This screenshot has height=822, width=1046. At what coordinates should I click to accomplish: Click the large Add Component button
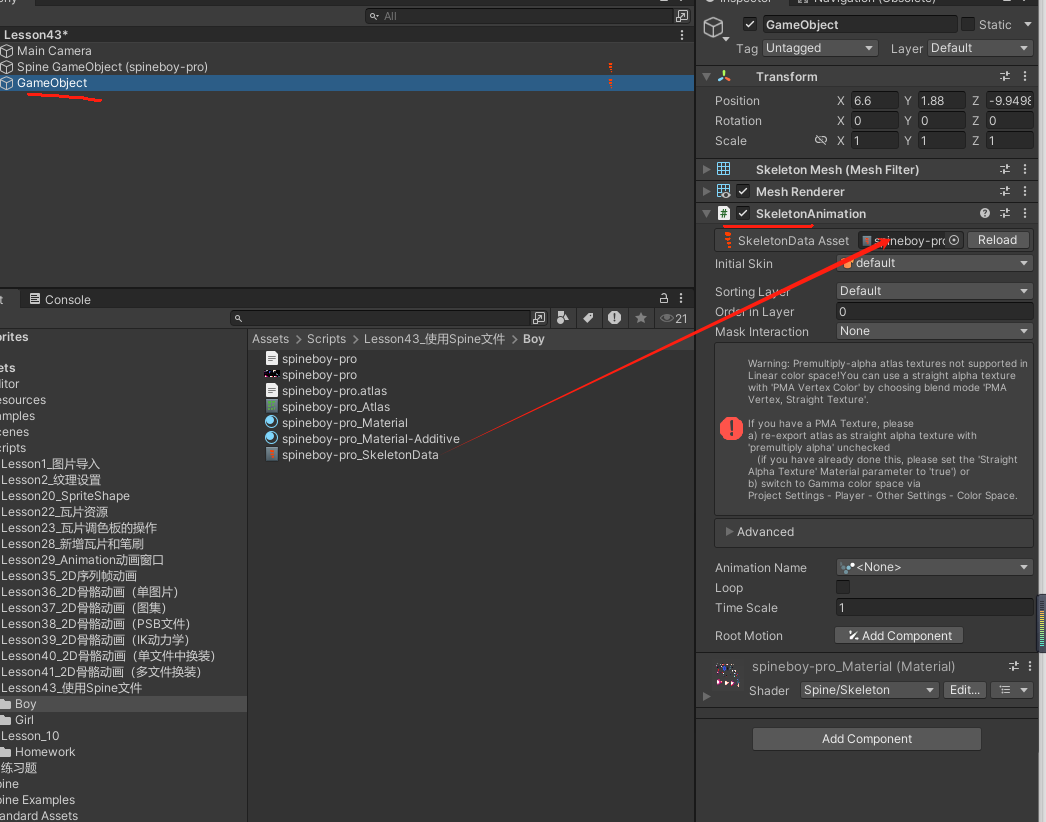point(867,739)
